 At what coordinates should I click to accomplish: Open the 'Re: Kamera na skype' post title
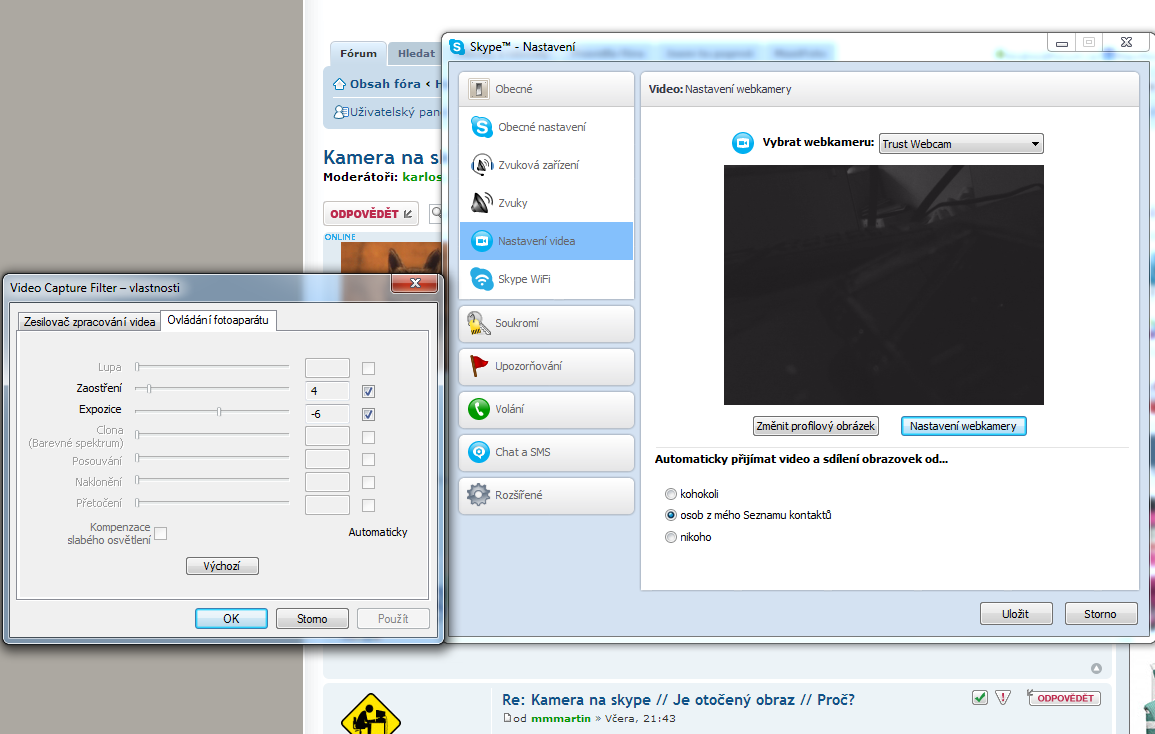(x=678, y=699)
